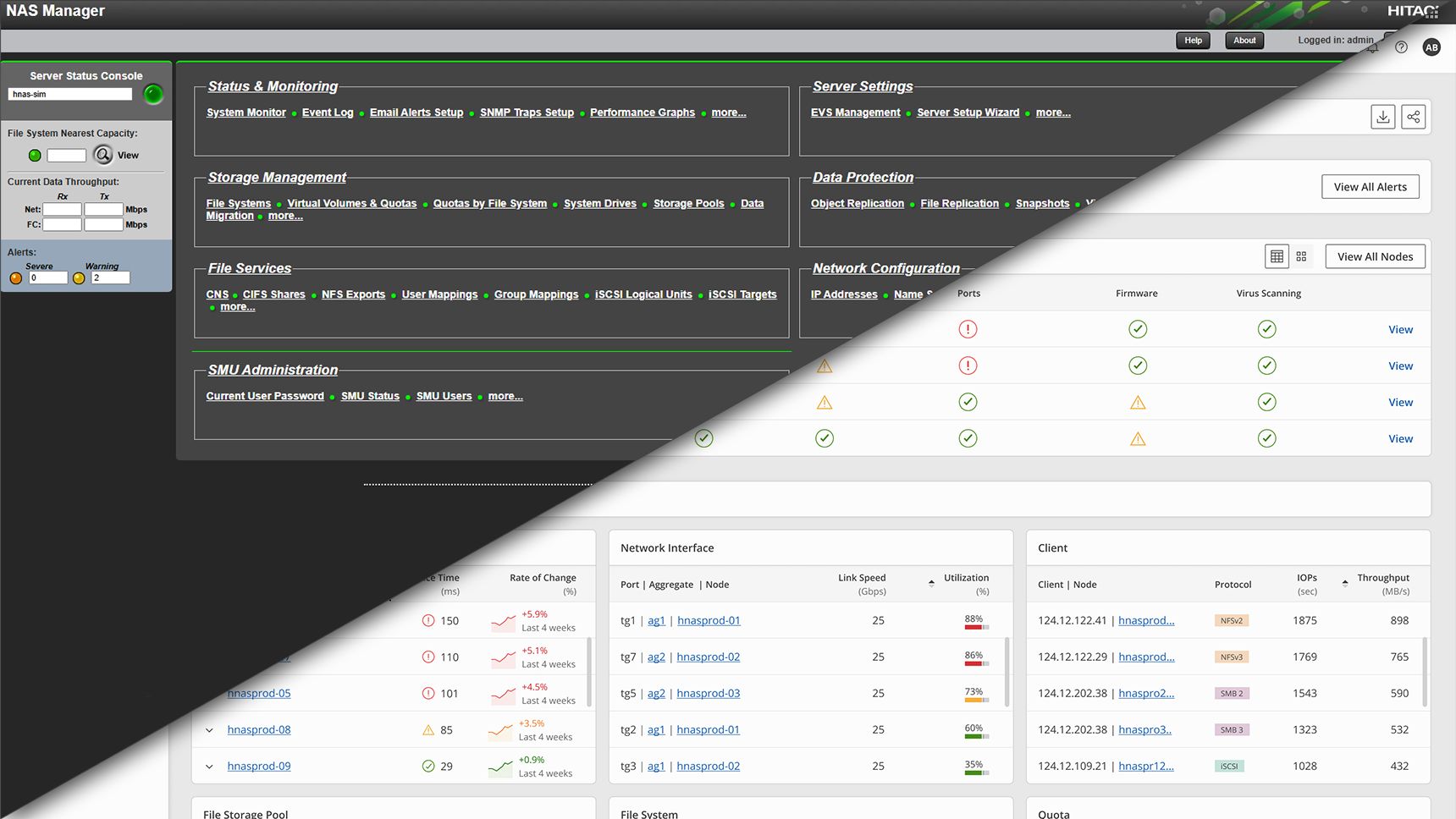
Task: Click the green server status indicator
Action: click(x=153, y=94)
